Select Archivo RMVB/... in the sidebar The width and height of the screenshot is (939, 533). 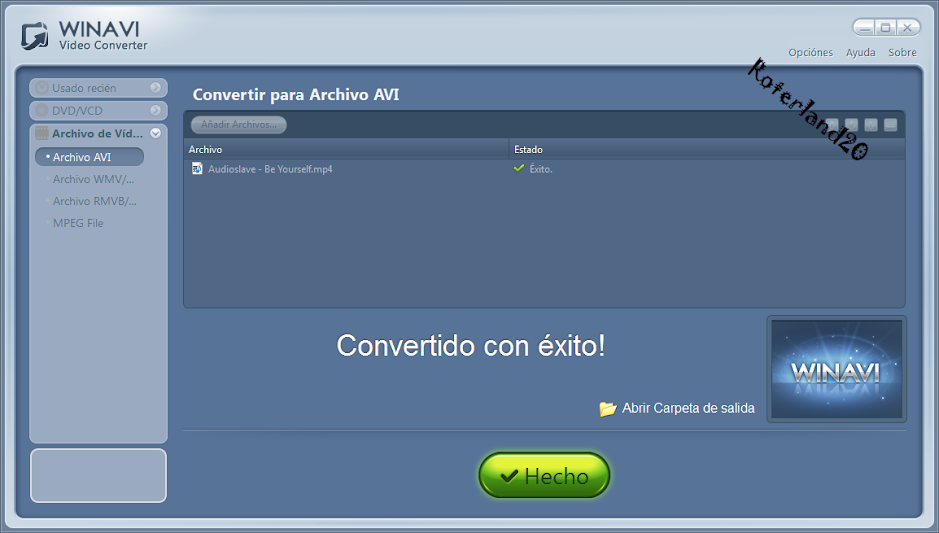(94, 201)
